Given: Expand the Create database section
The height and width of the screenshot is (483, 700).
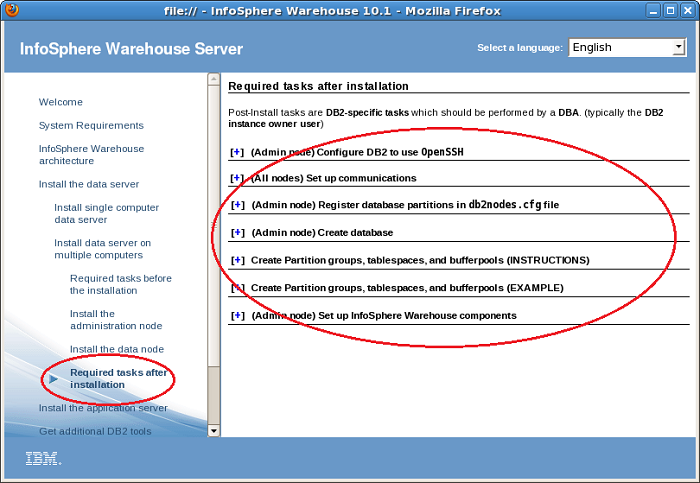Looking at the screenshot, I should click(238, 233).
